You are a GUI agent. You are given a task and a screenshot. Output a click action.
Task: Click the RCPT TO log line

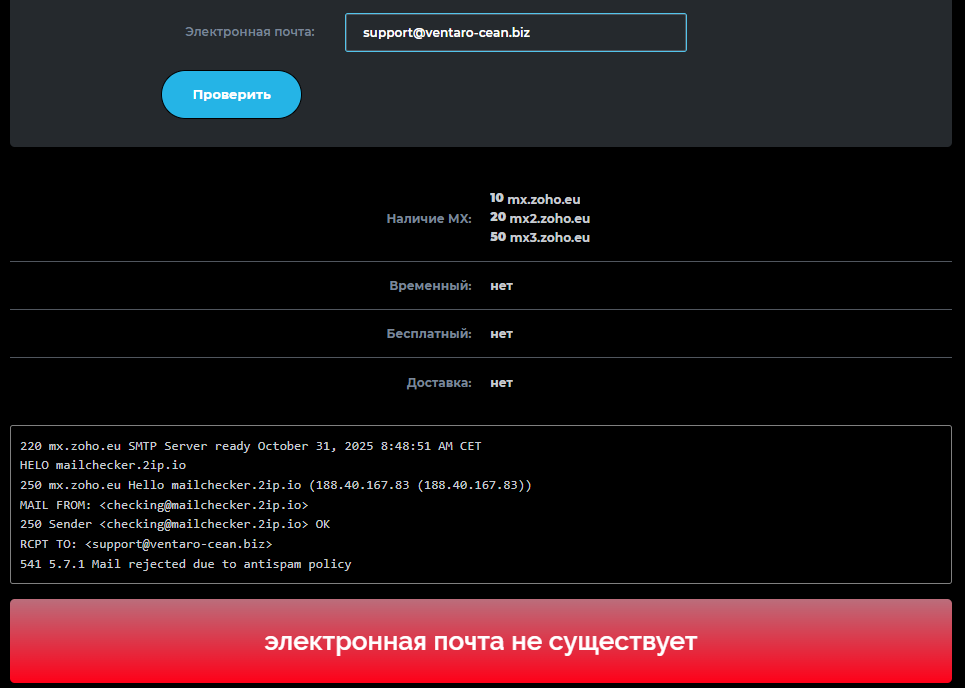coord(145,544)
